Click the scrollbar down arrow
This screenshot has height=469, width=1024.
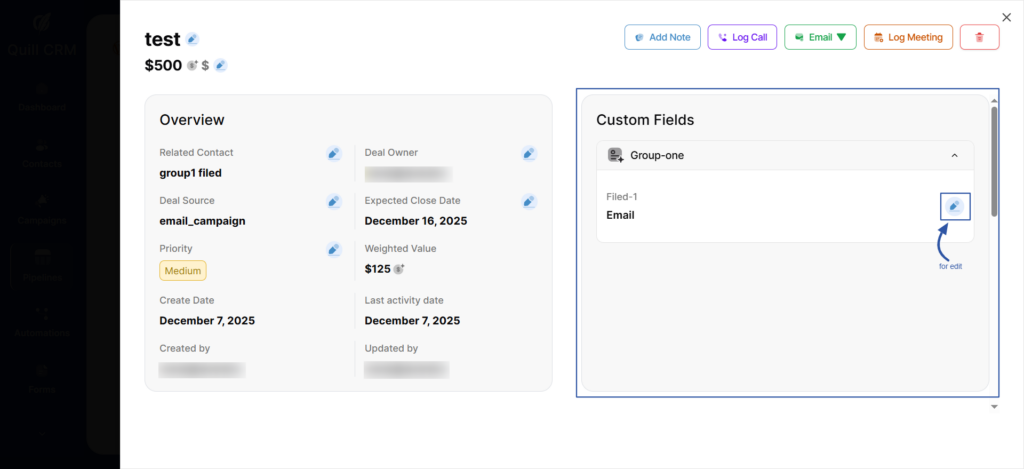pos(994,406)
